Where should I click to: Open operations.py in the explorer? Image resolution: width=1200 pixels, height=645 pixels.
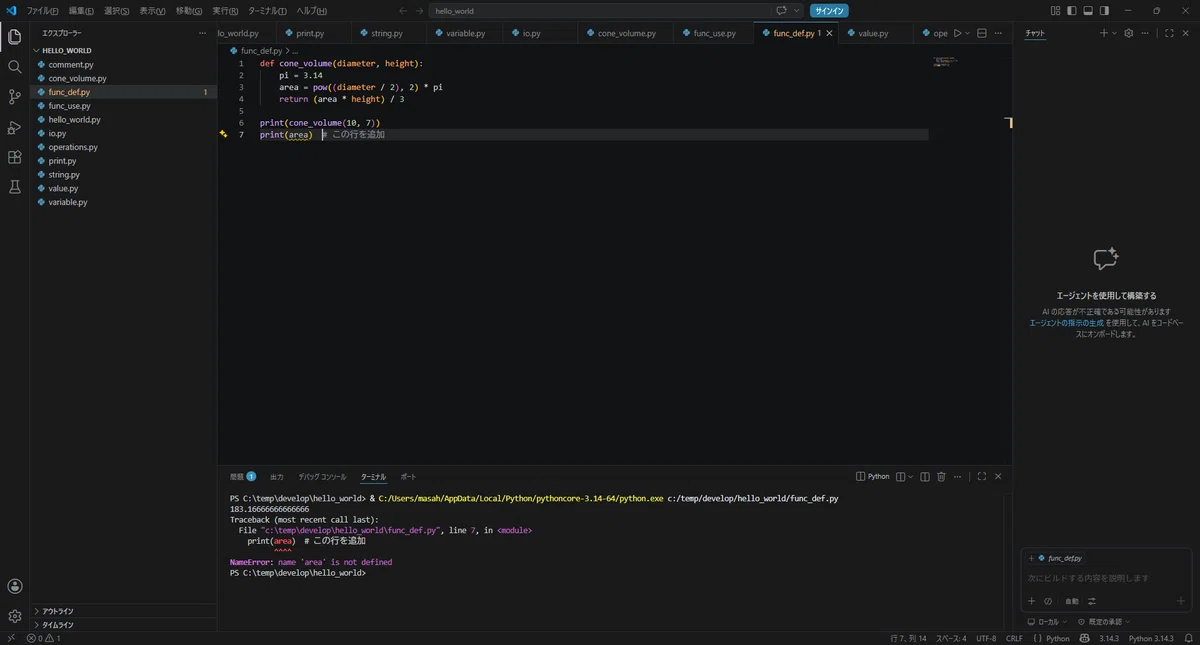click(73, 147)
